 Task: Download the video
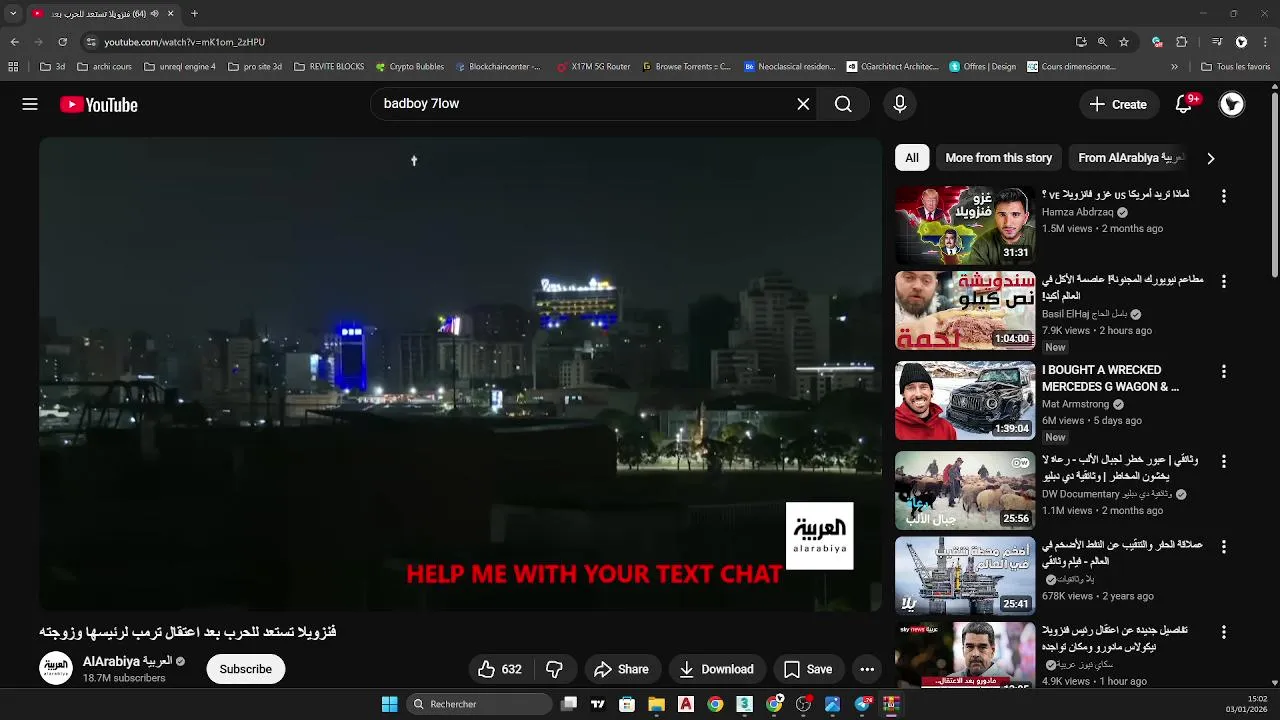716,669
